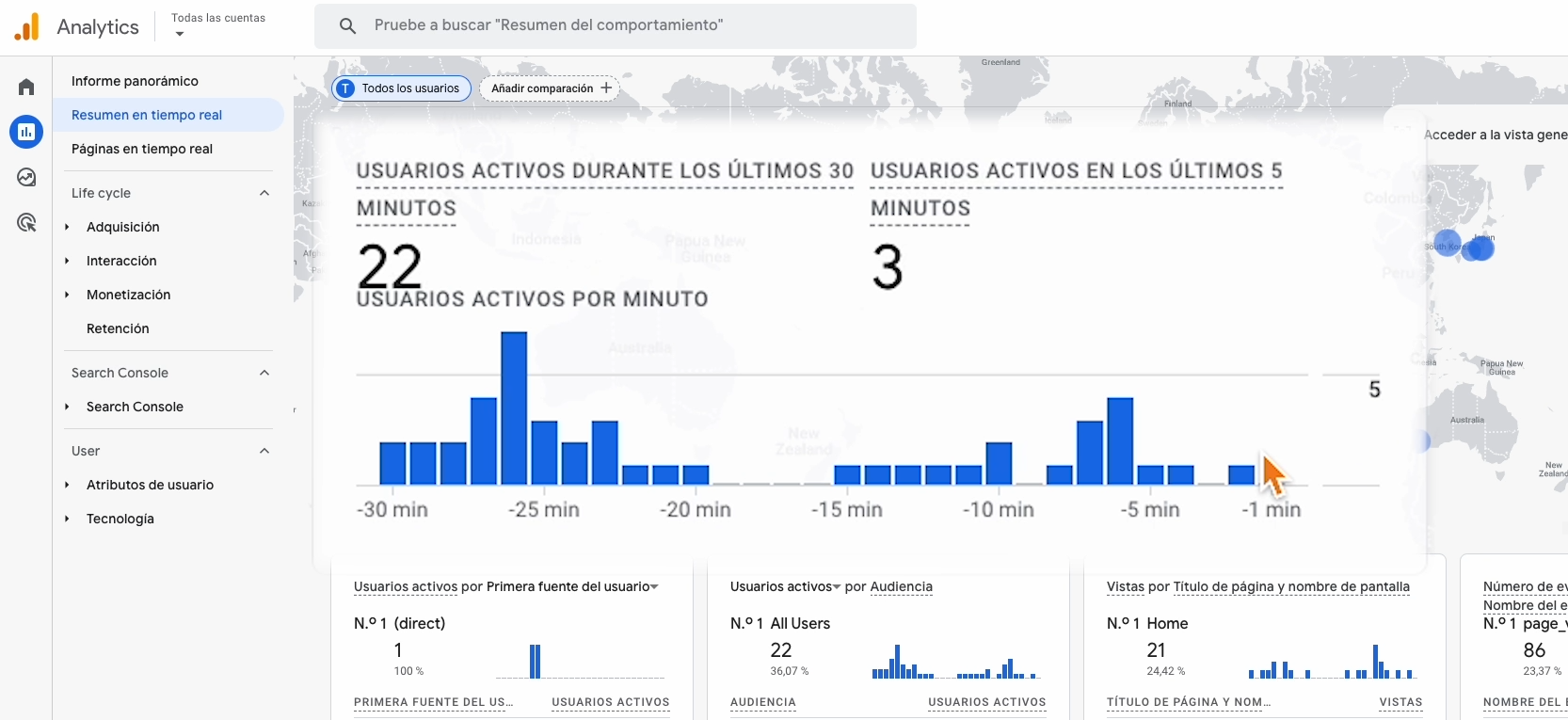Click the AUDIENCIA column header
Viewport: 1568px width, 720px height.
pyautogui.click(x=763, y=702)
